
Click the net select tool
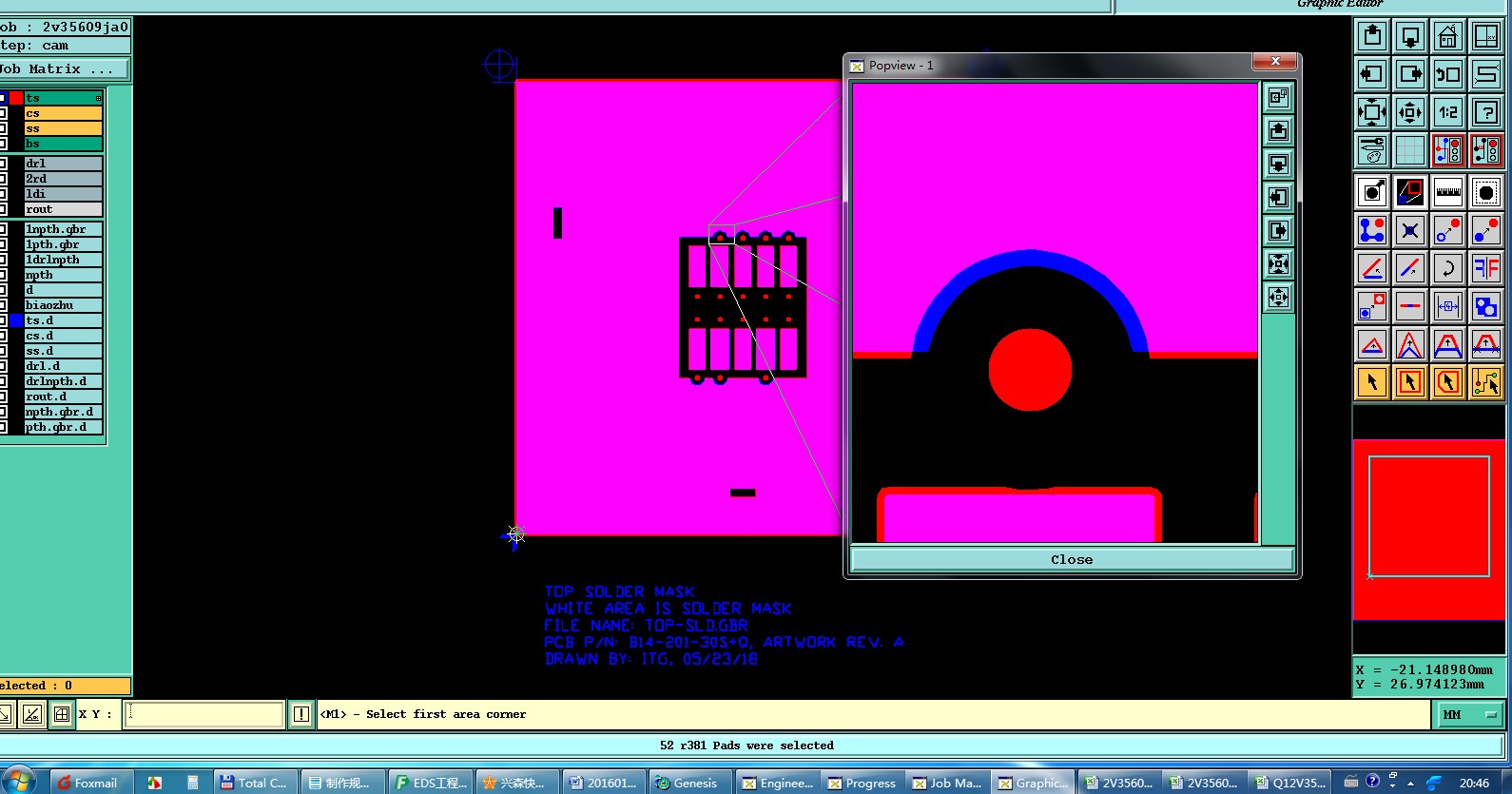click(1486, 382)
